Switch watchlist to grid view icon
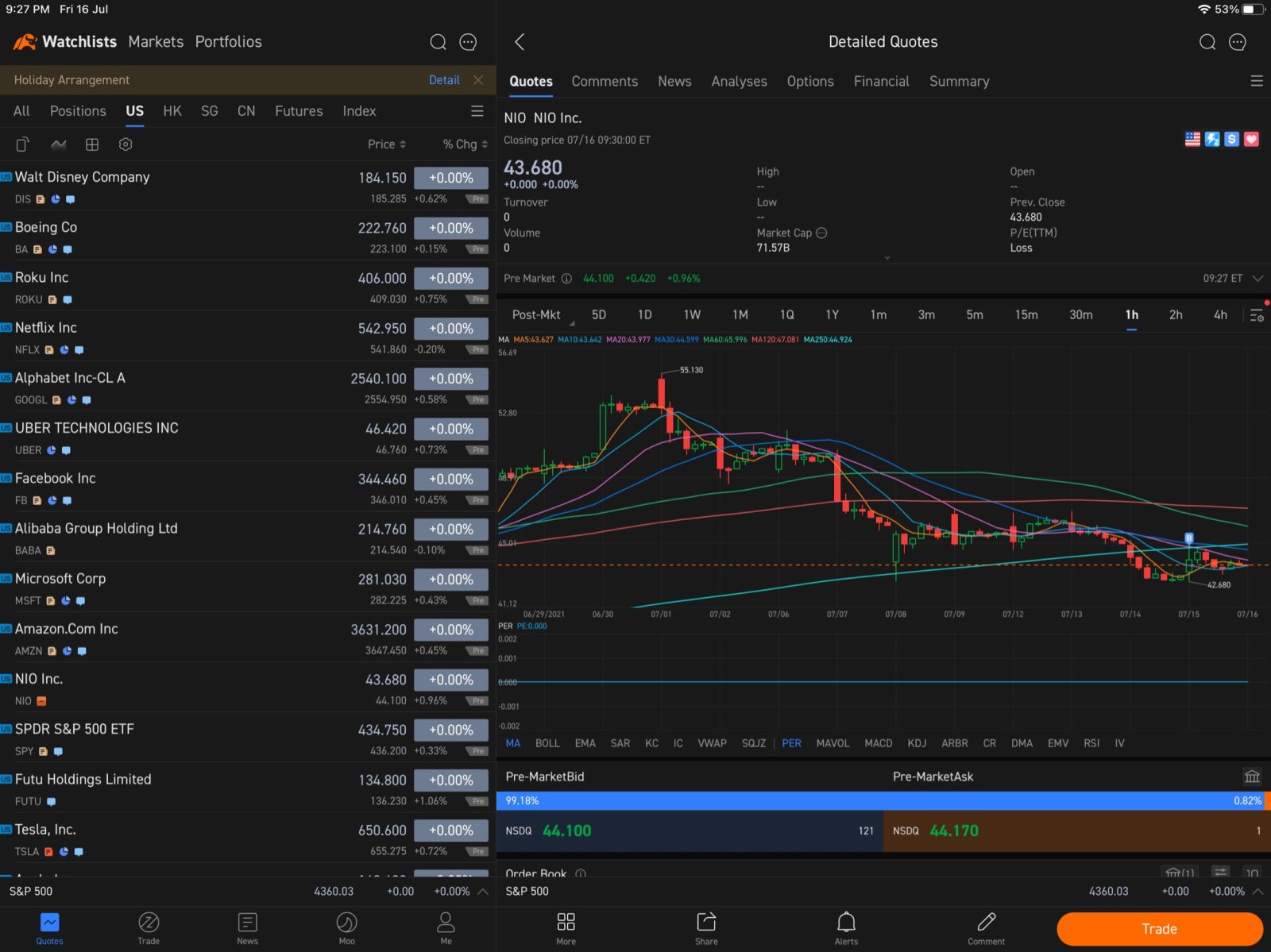Screen dimensions: 1271x952 coord(92,145)
